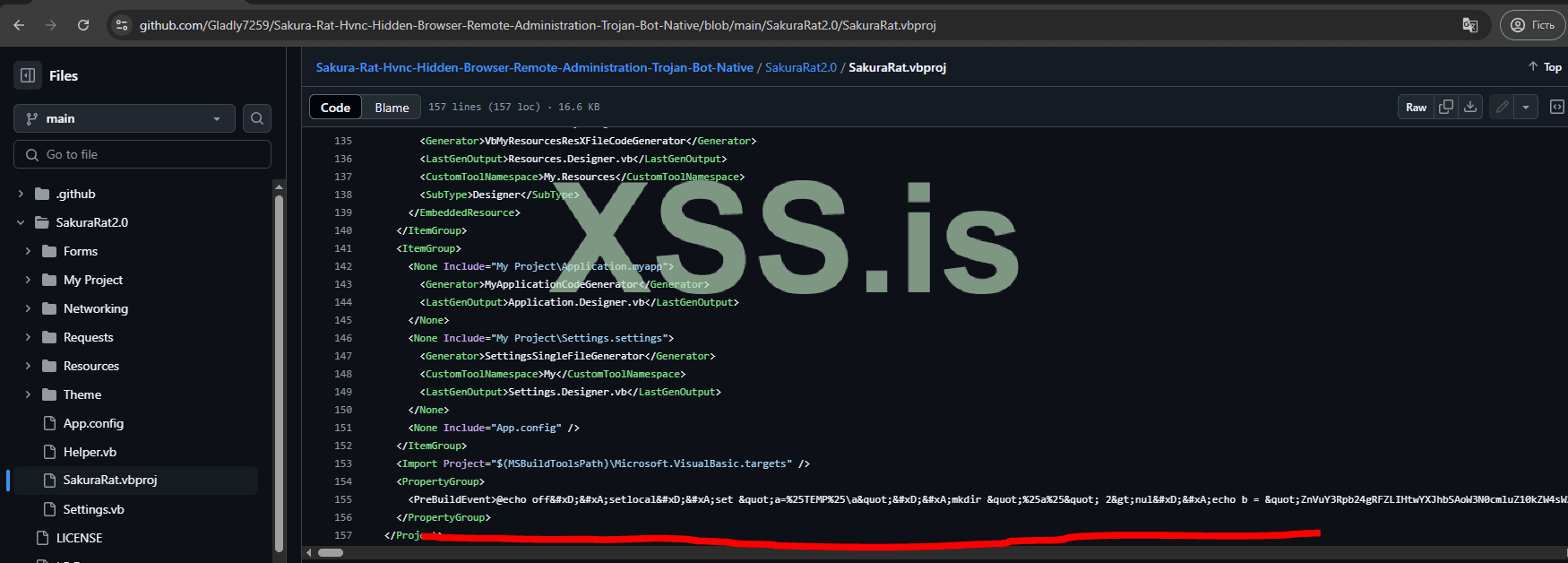
Task: Switch to the Code tab
Action: (x=335, y=107)
